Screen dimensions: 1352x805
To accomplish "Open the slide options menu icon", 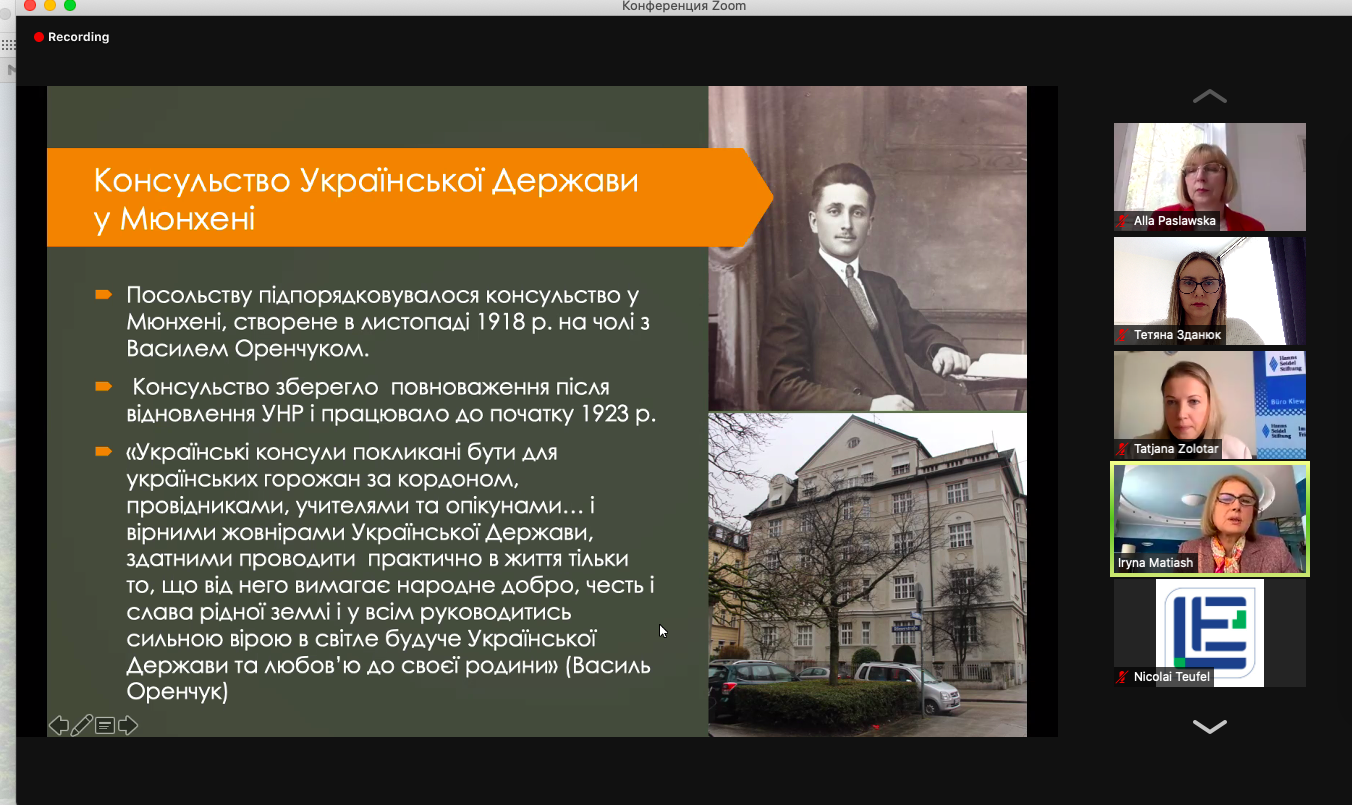I will pos(105,725).
